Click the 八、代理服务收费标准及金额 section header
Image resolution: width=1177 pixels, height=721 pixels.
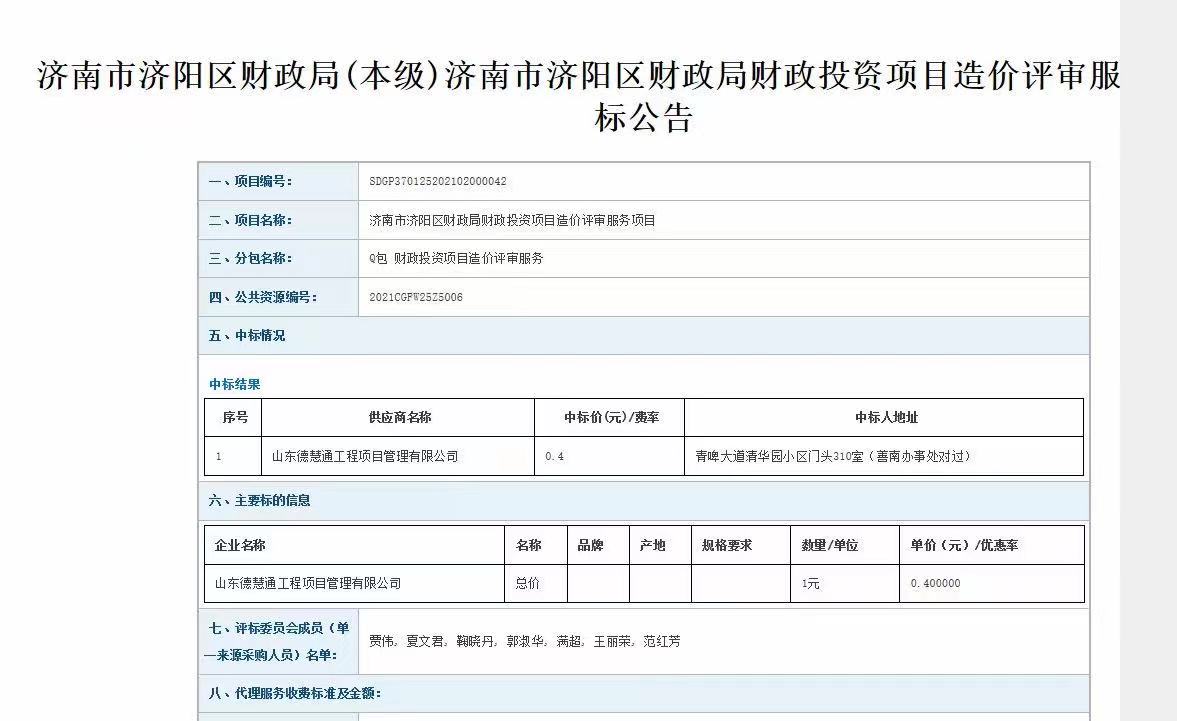coord(295,693)
